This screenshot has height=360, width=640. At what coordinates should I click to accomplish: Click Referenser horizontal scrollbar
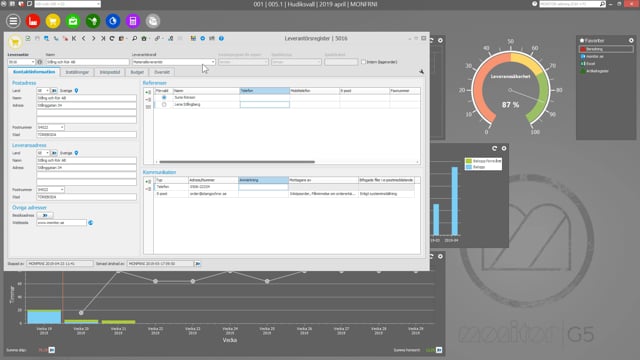(x=237, y=162)
